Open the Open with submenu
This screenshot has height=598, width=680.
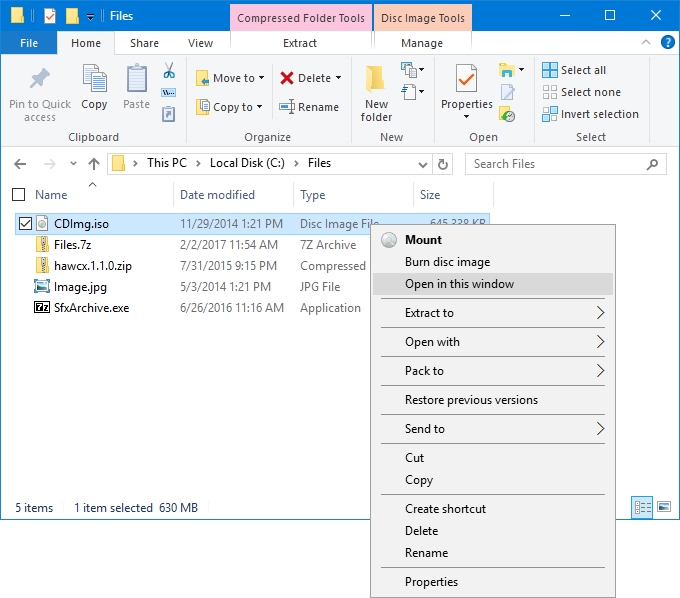coord(493,342)
